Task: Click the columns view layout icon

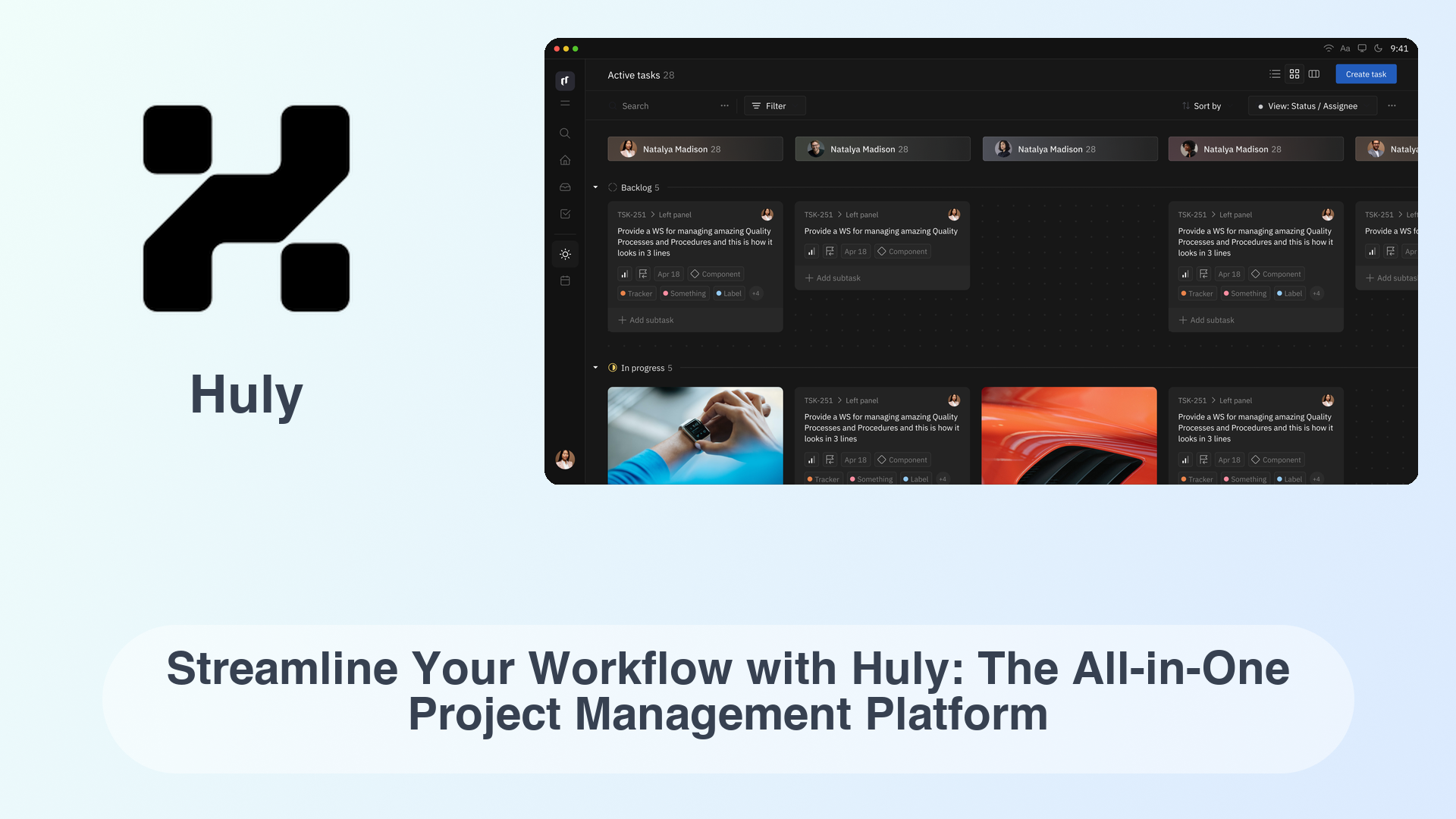Action: [1316, 73]
